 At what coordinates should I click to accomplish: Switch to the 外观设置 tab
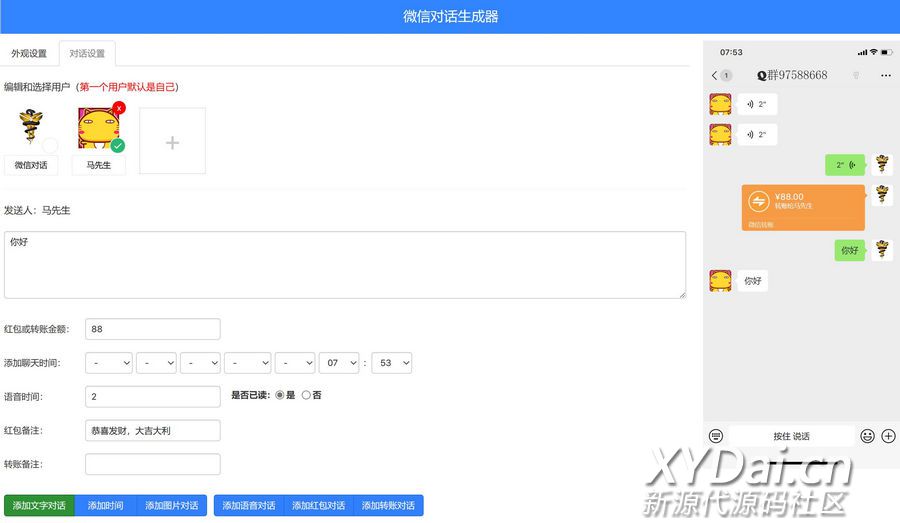29,53
